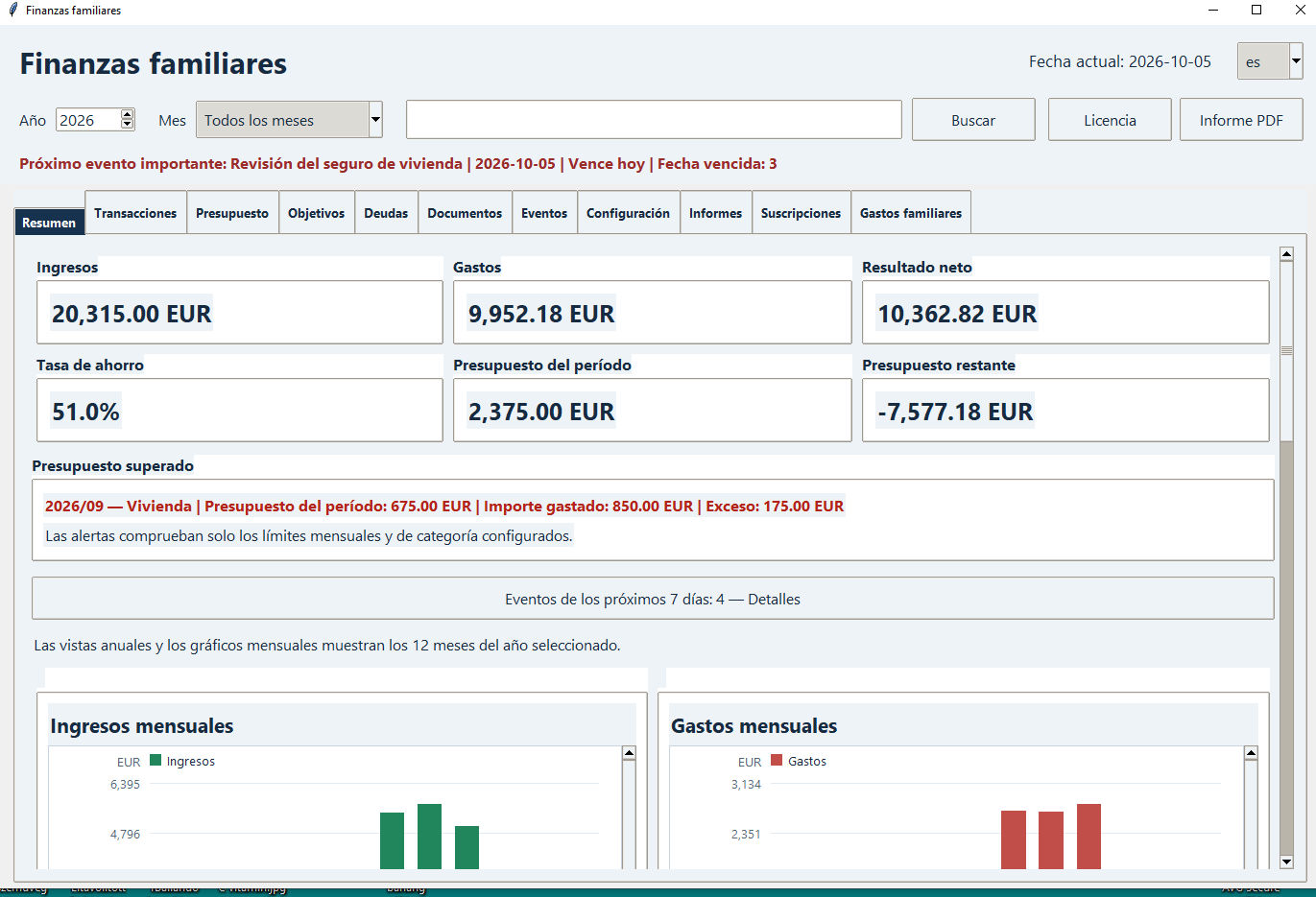Open the Presupuesto tab
This screenshot has width=1316, height=897.
tap(232, 213)
